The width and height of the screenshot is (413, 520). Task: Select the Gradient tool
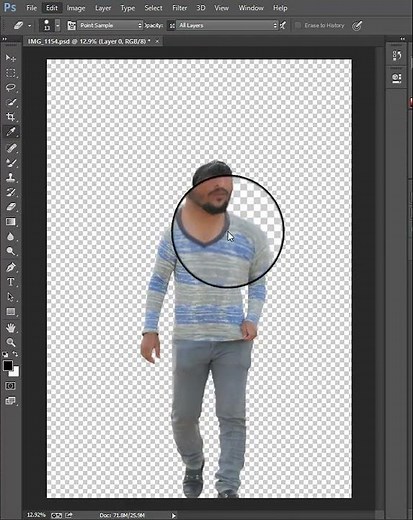[10, 222]
